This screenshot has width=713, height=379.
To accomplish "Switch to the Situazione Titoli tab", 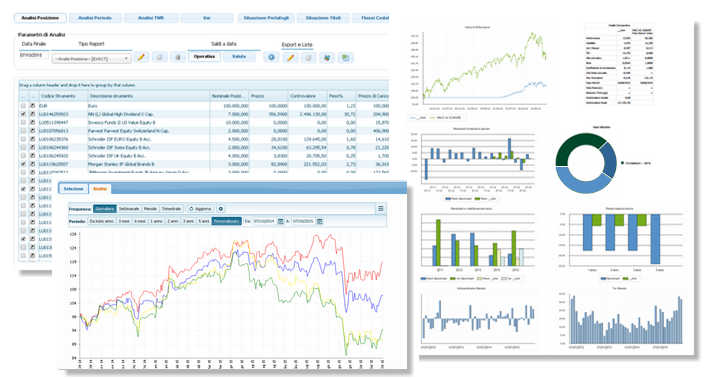I will click(x=323, y=18).
